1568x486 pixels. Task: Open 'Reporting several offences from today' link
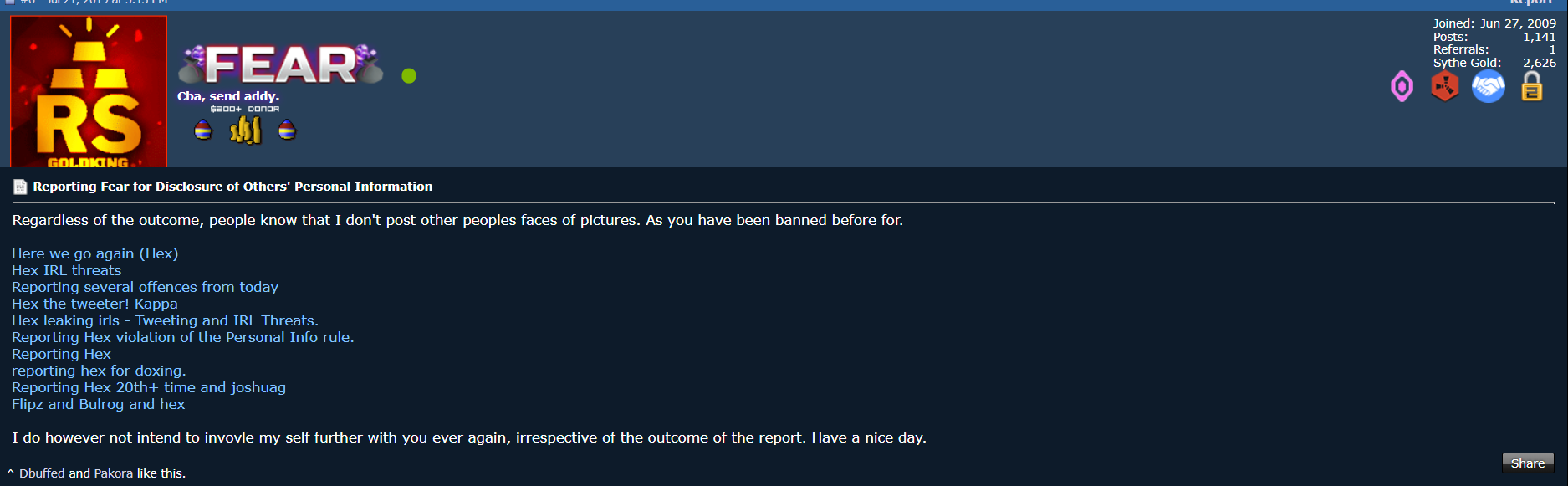point(146,287)
